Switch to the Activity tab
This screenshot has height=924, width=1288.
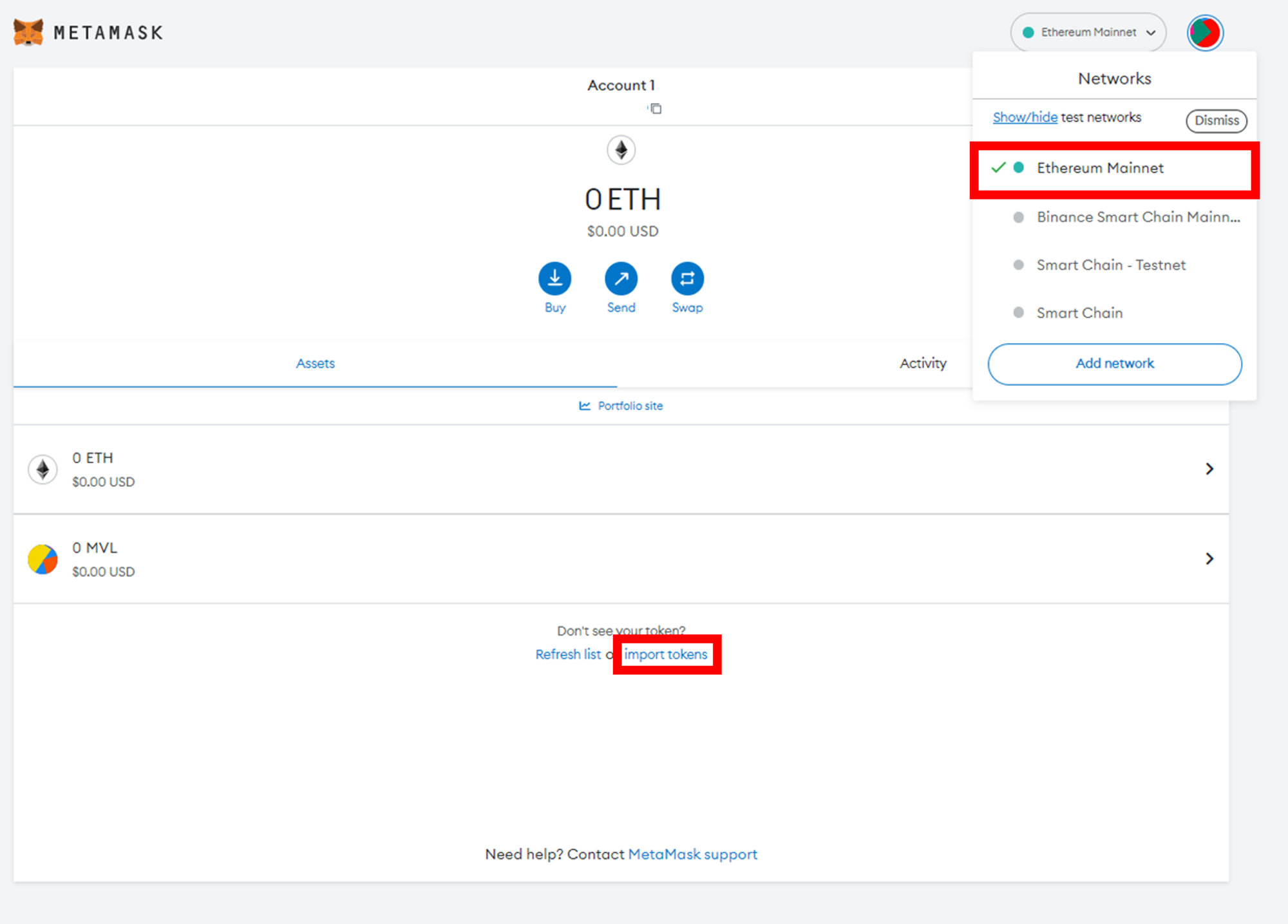pos(923,363)
